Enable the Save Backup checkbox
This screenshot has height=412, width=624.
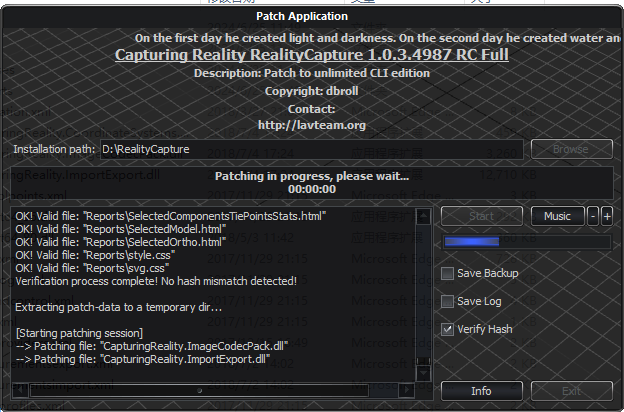pos(447,273)
